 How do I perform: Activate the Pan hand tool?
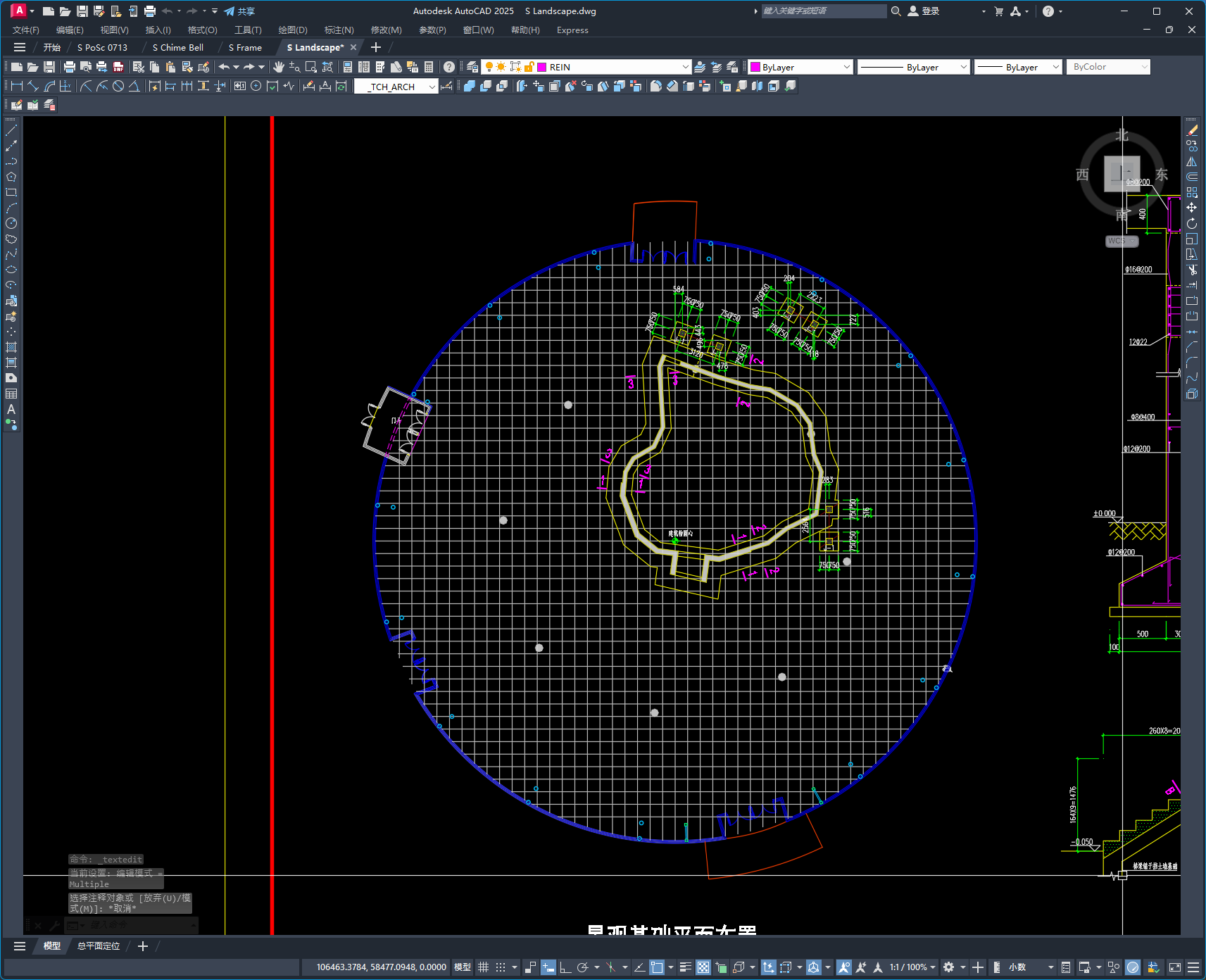coord(279,67)
